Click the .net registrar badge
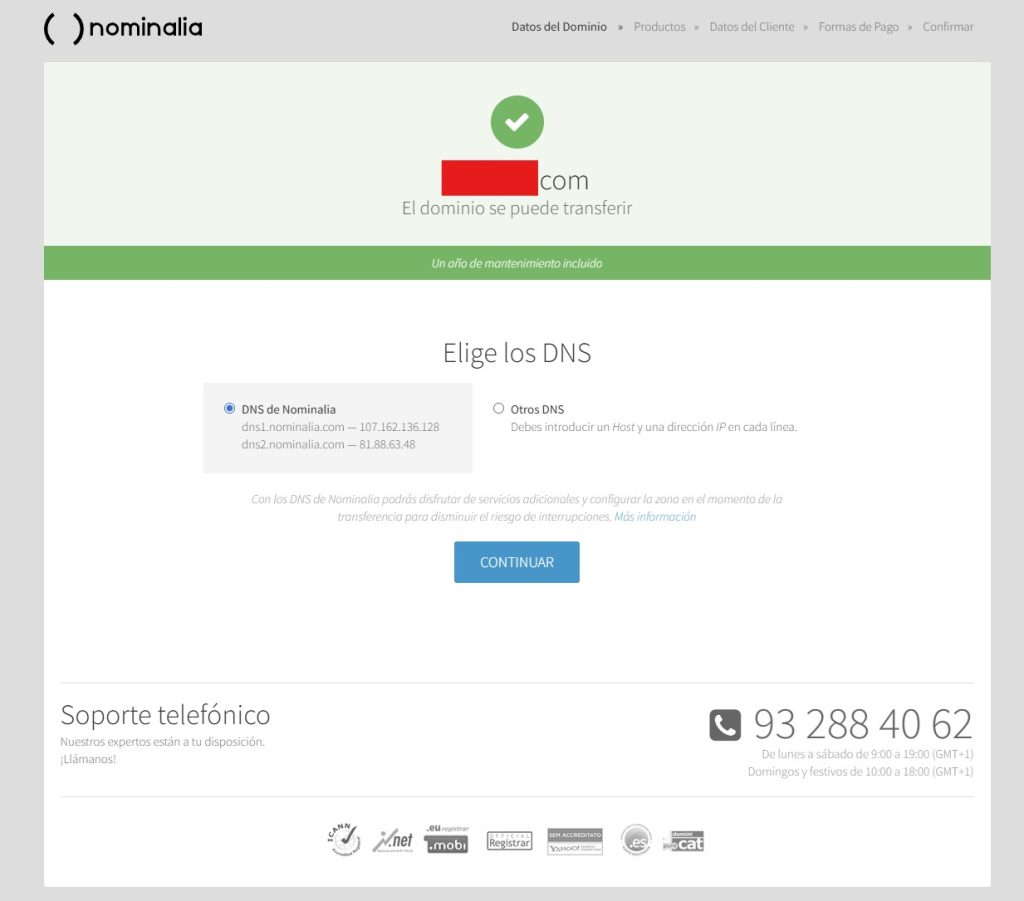Image resolution: width=1024 pixels, height=901 pixels. click(x=393, y=841)
